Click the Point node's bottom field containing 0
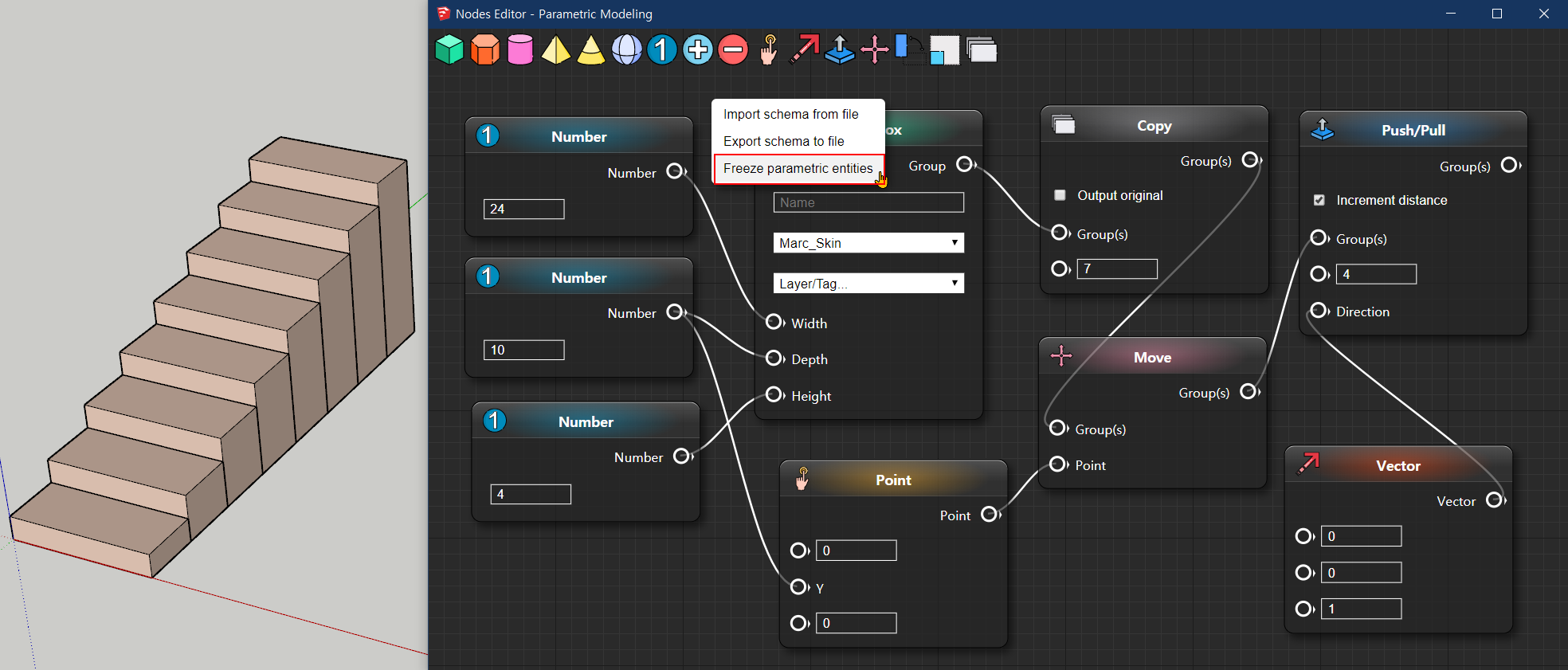This screenshot has height=670, width=1568. (x=856, y=623)
